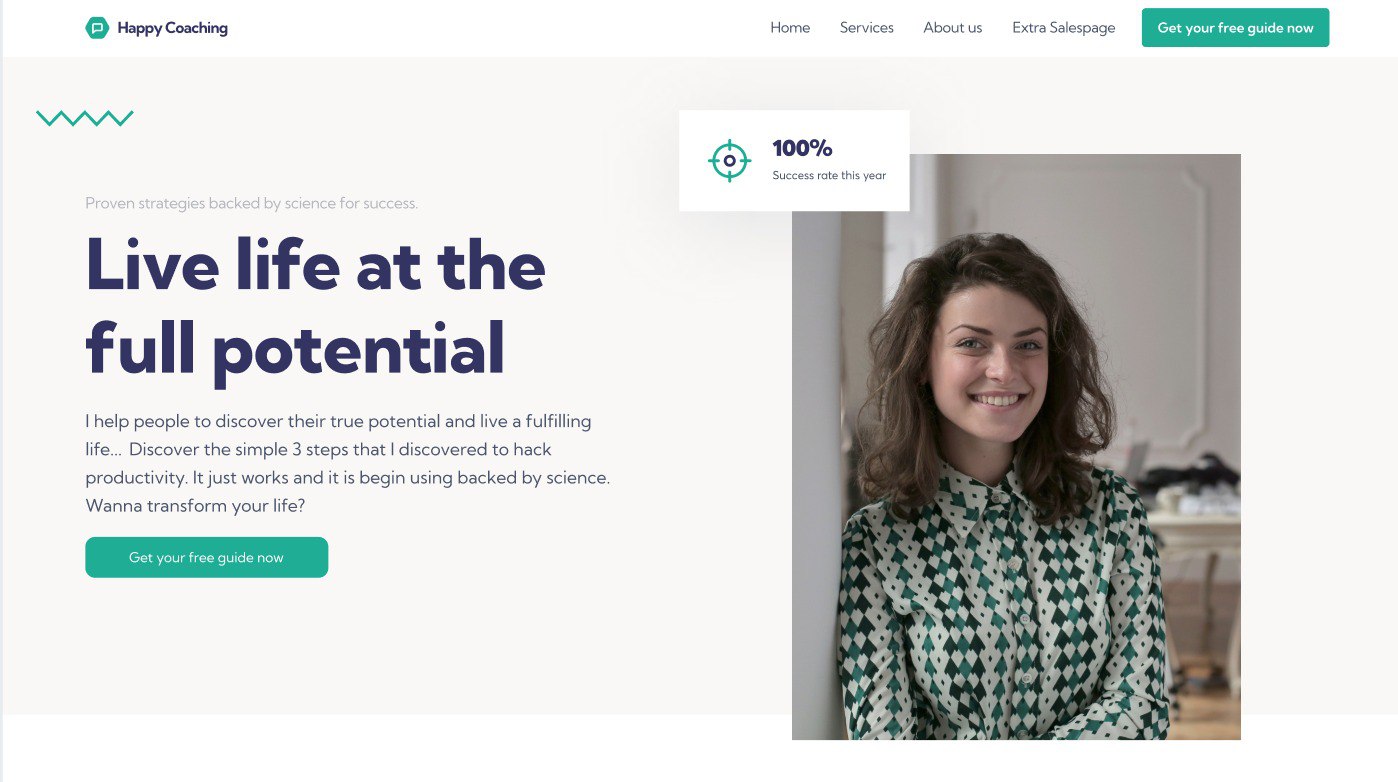
Task: Click the Wanna transform your life question
Action: point(195,506)
